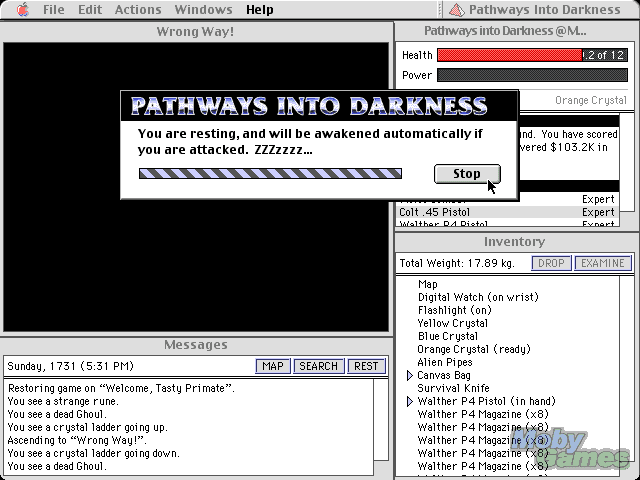Select Alien Pipes in inventory

[x=445, y=362]
